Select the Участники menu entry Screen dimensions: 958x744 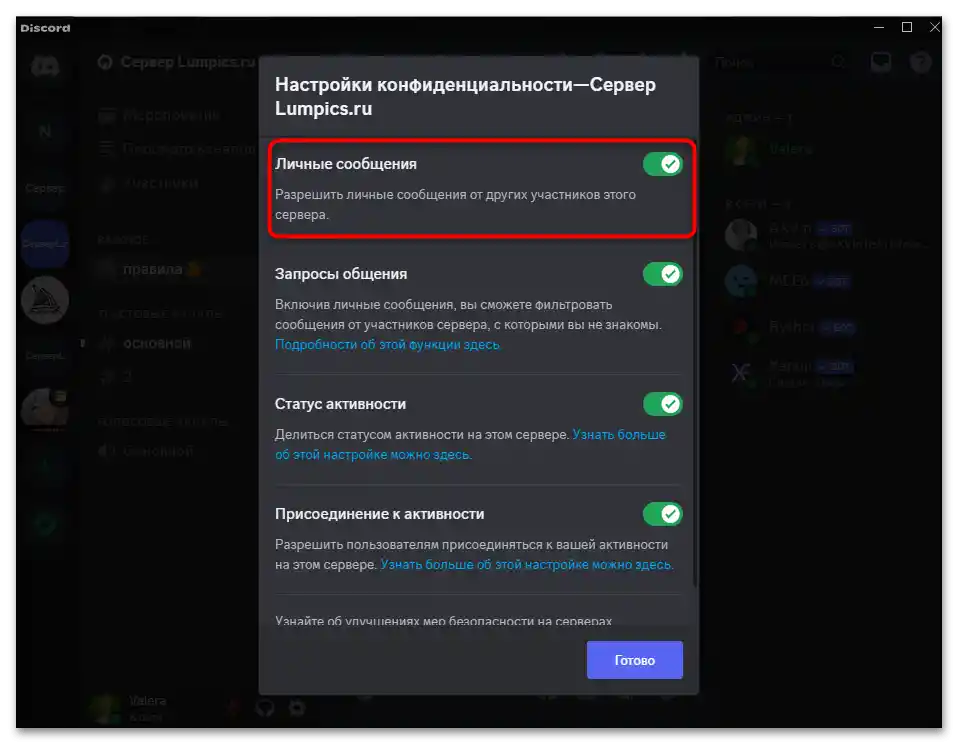coord(160,183)
